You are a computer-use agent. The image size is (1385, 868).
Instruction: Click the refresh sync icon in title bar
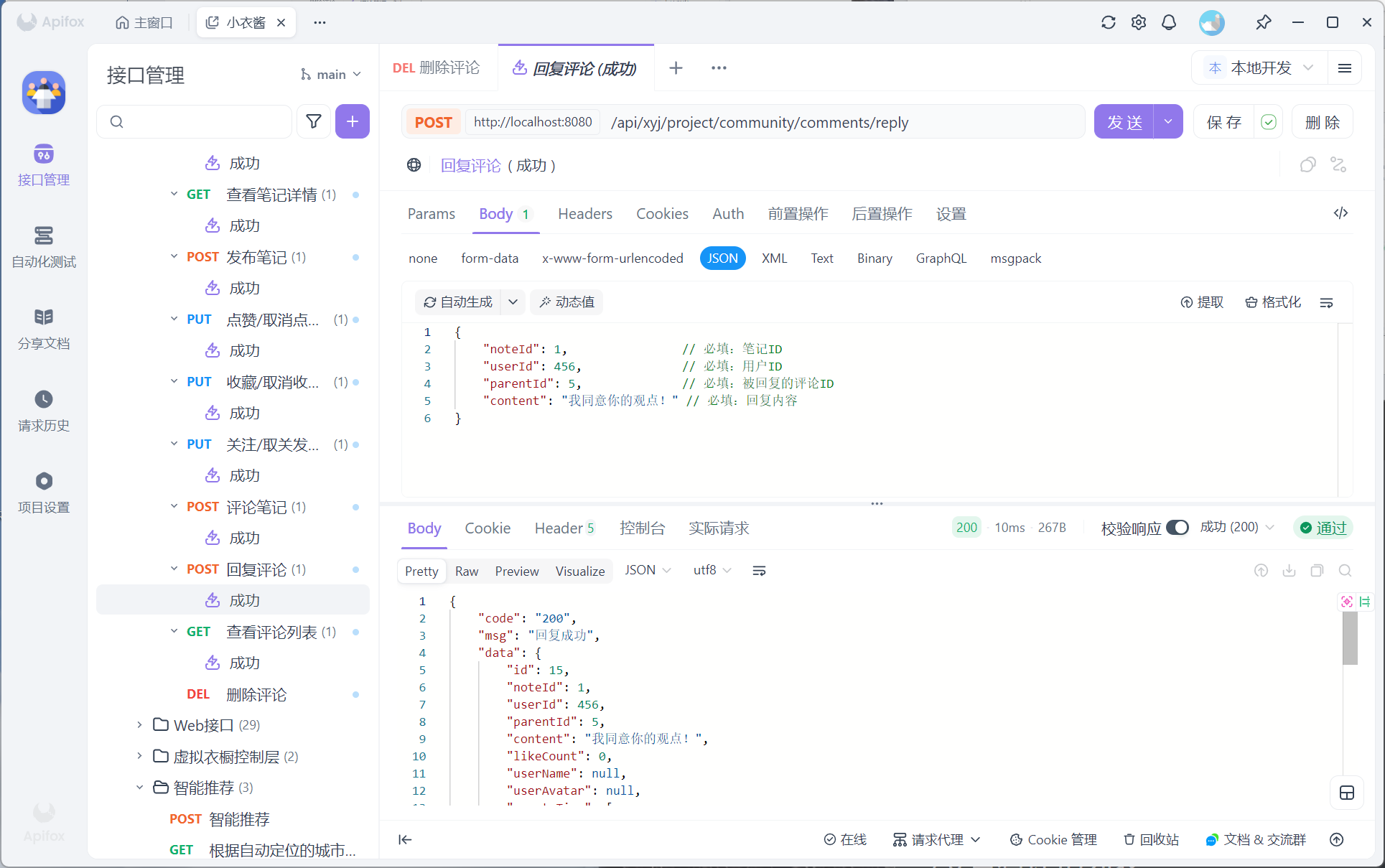point(1108,22)
